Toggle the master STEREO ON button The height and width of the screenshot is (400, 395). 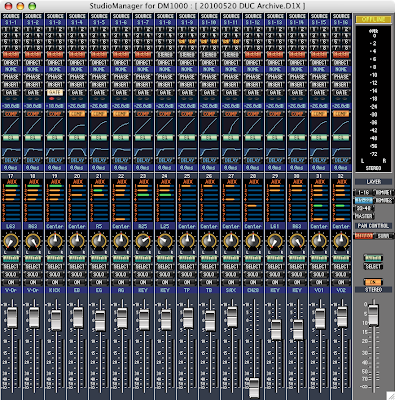coord(373,282)
